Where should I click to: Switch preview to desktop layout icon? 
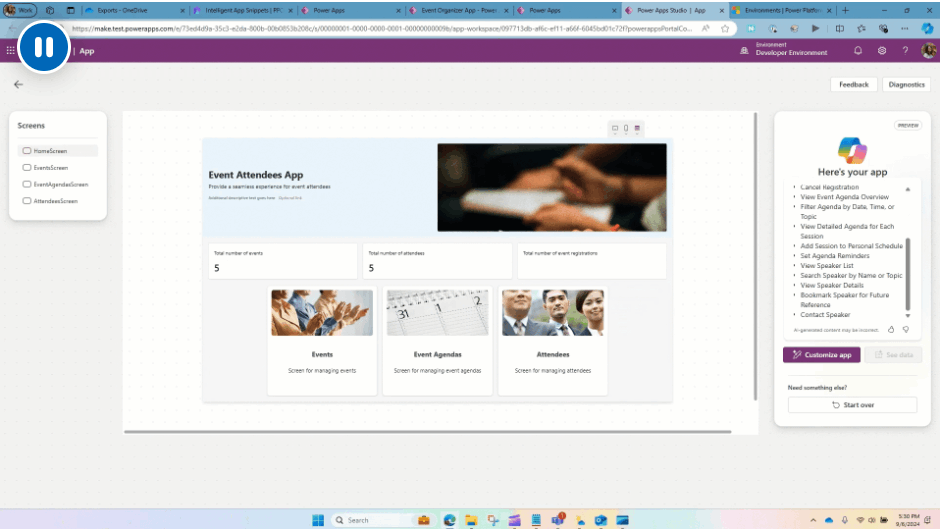(614, 128)
